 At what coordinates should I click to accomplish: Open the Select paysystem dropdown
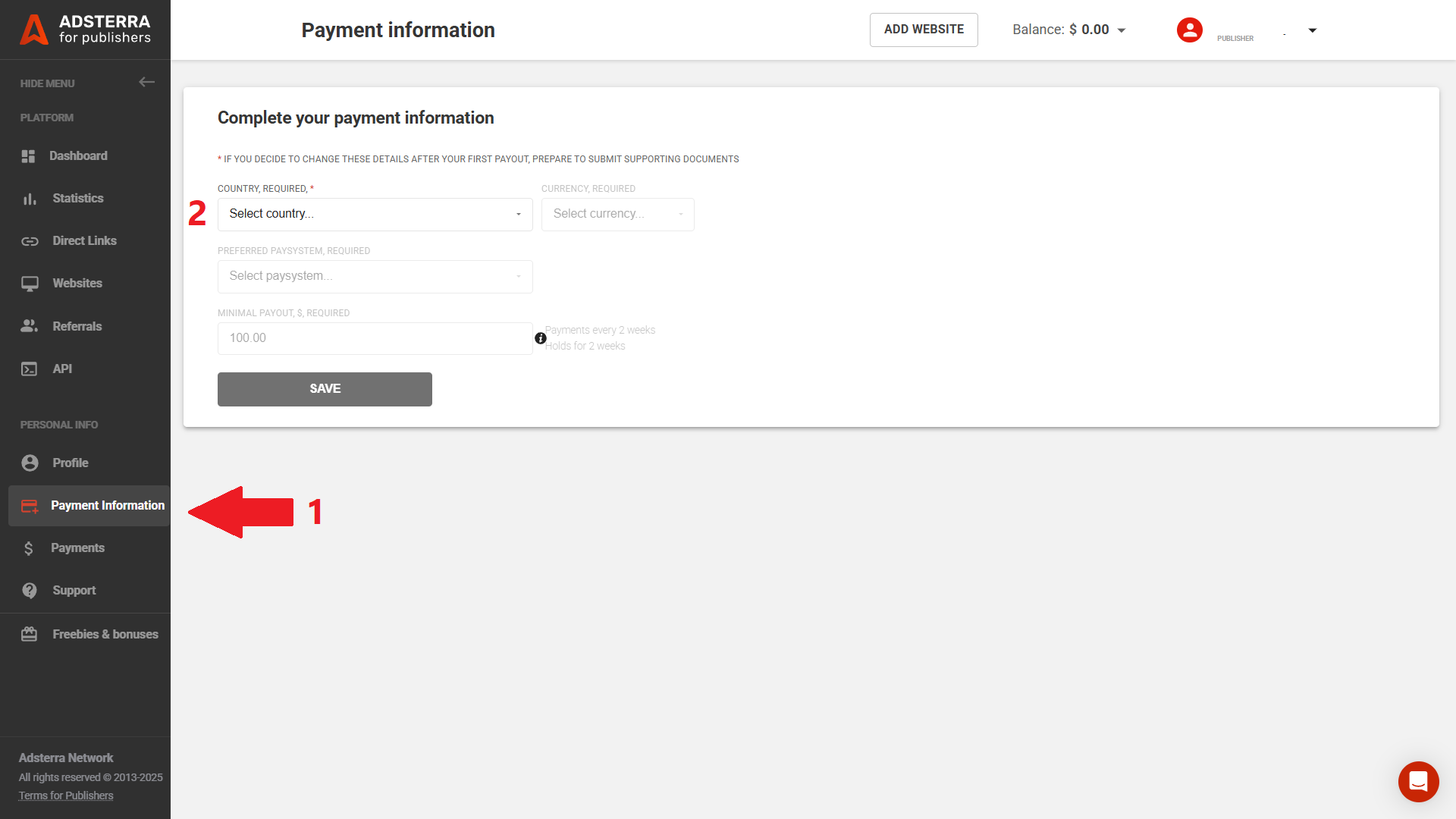tap(375, 276)
